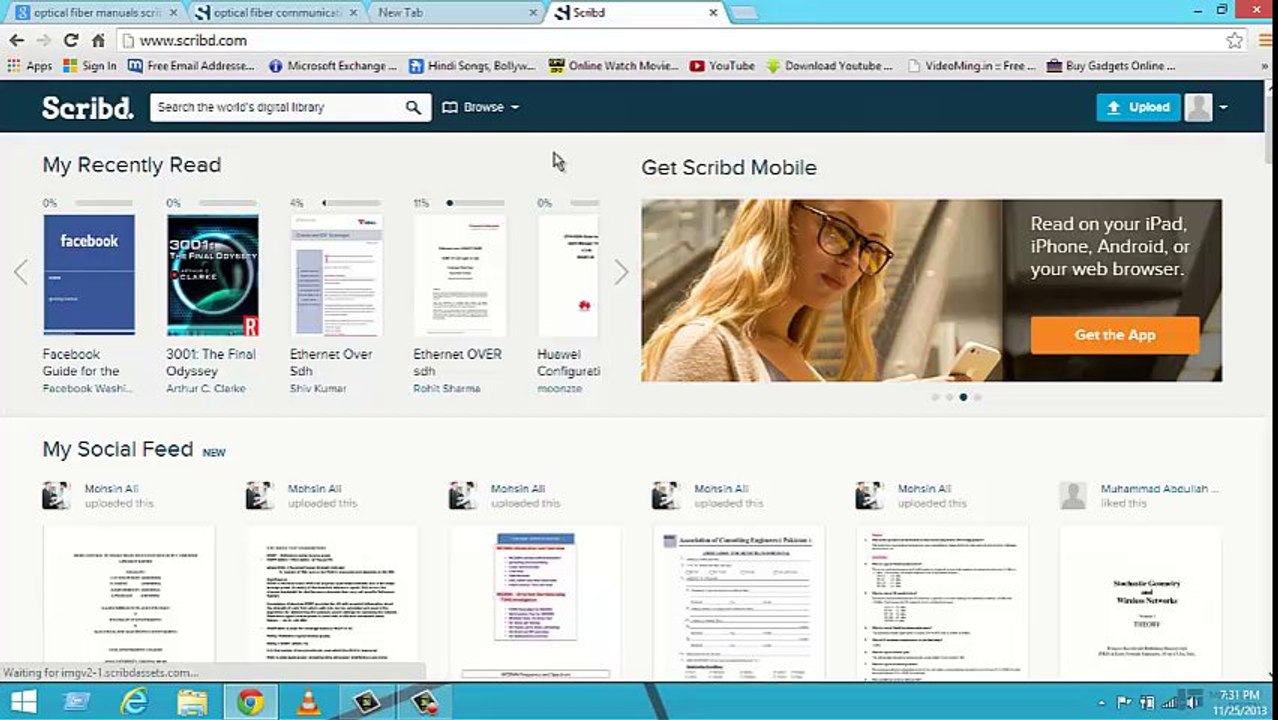Click the Ethernet Over Sdh 4% progress bar
Screen dimensions: 1278x720
351,203
